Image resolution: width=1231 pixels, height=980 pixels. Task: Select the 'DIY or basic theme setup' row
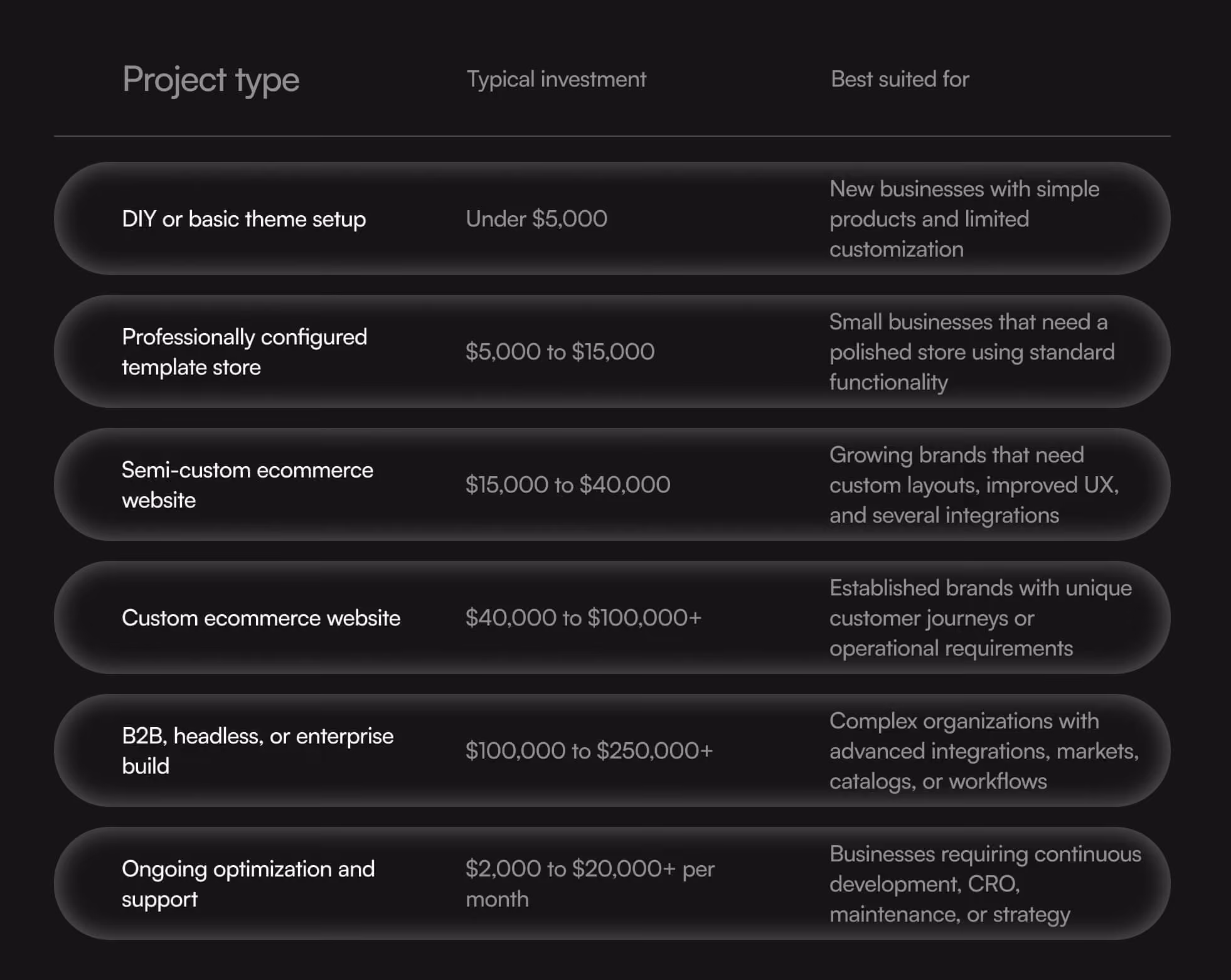pos(612,218)
